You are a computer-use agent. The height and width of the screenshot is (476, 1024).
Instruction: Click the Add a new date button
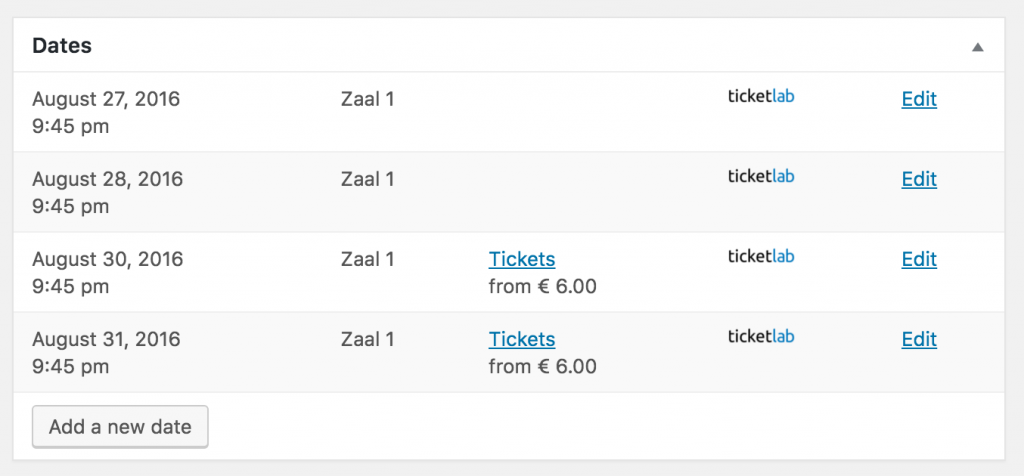coord(120,427)
